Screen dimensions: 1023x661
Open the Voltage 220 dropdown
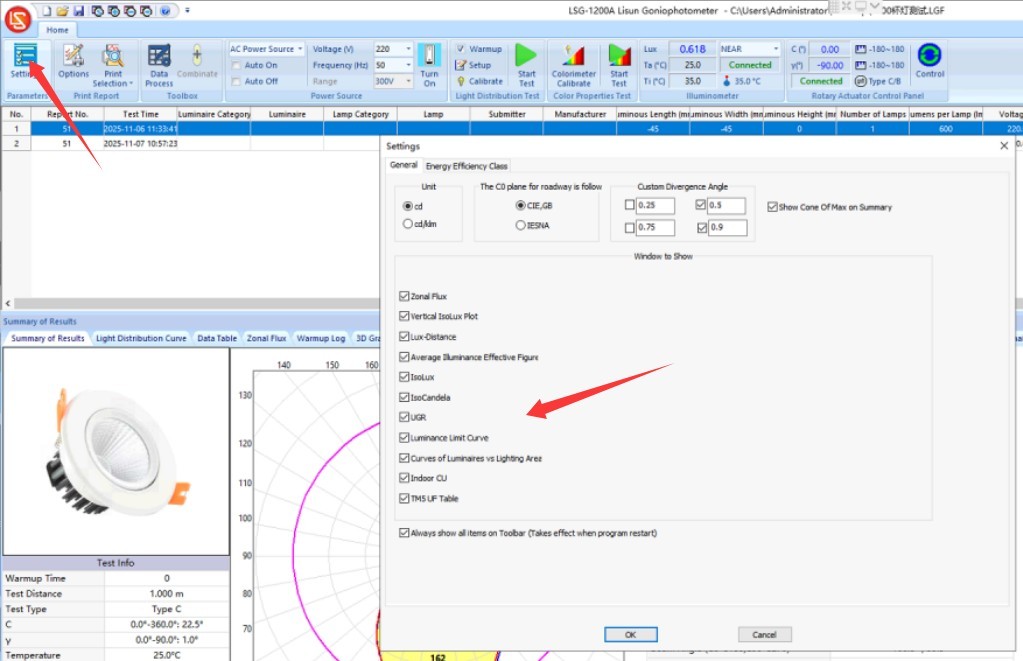tap(408, 49)
